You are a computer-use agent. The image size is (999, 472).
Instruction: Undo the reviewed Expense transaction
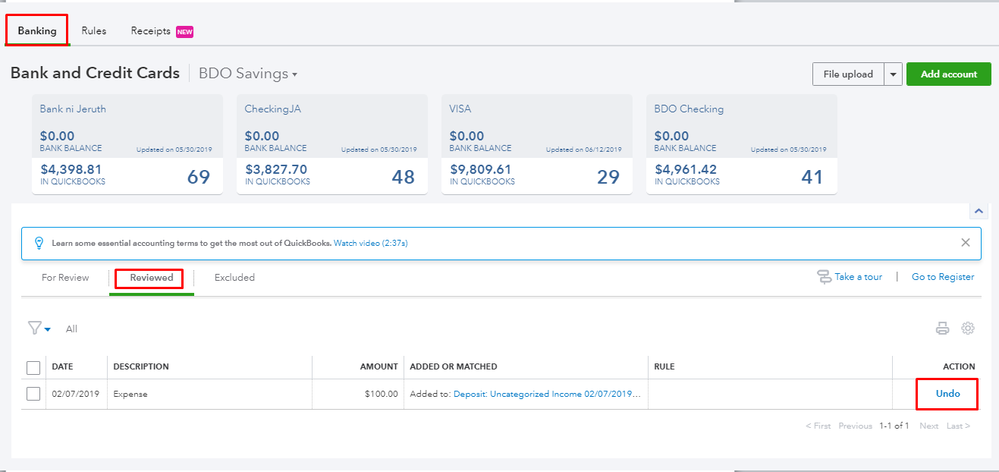(947, 394)
